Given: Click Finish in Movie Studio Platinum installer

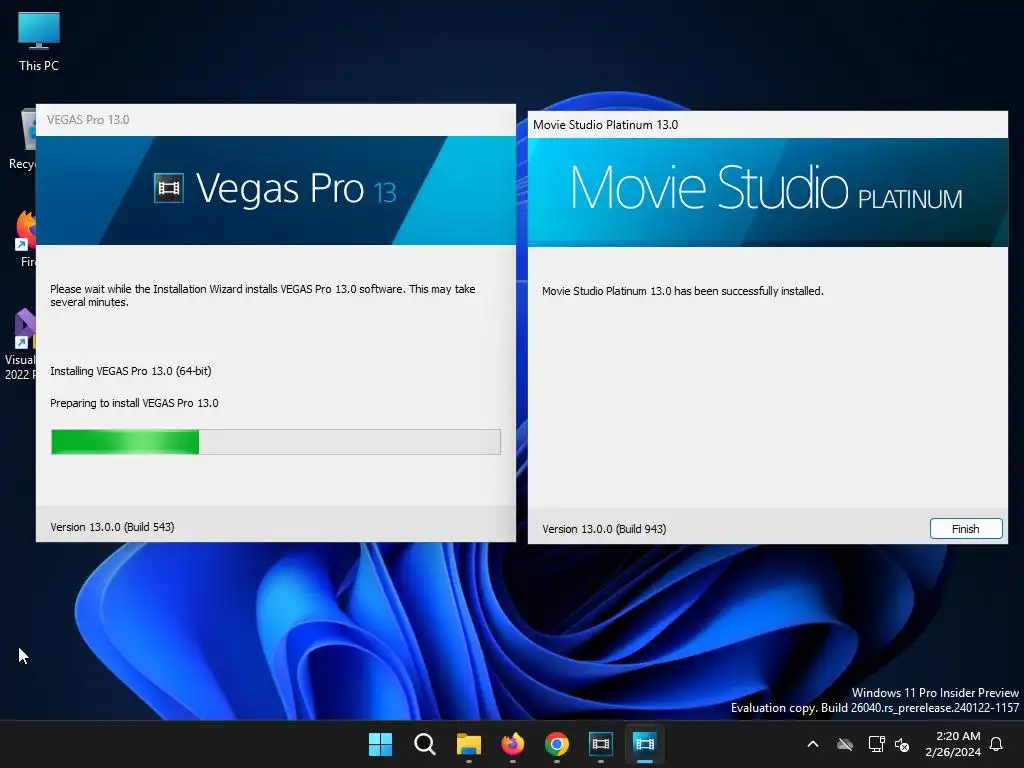Looking at the screenshot, I should pos(965,528).
